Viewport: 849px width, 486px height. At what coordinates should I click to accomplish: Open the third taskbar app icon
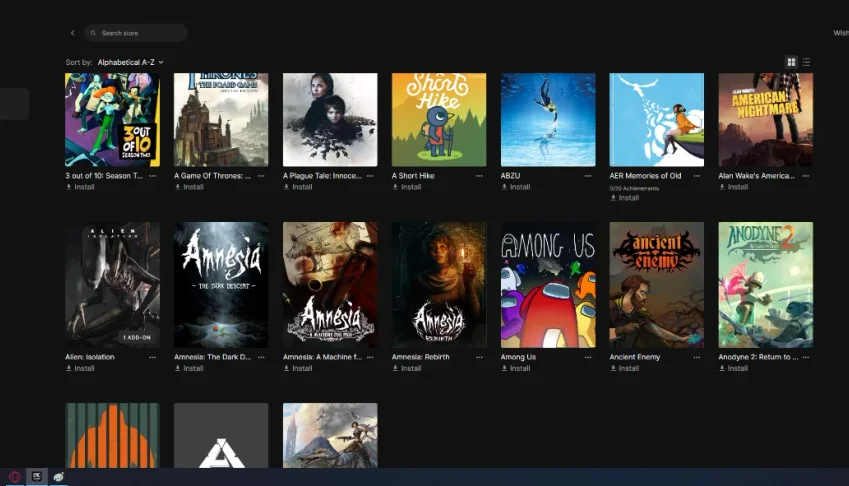click(x=58, y=477)
